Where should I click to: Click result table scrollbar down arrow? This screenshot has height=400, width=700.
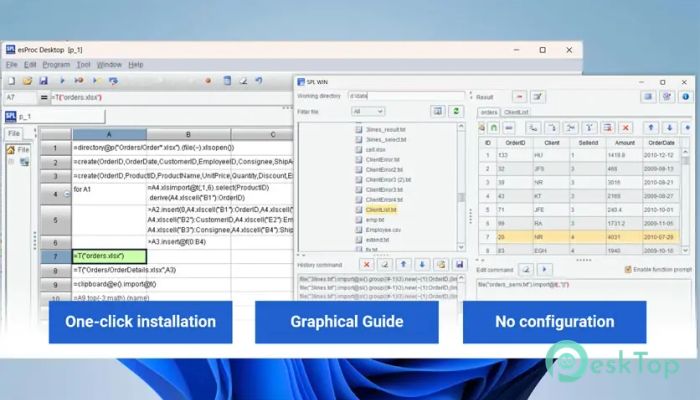(x=686, y=251)
